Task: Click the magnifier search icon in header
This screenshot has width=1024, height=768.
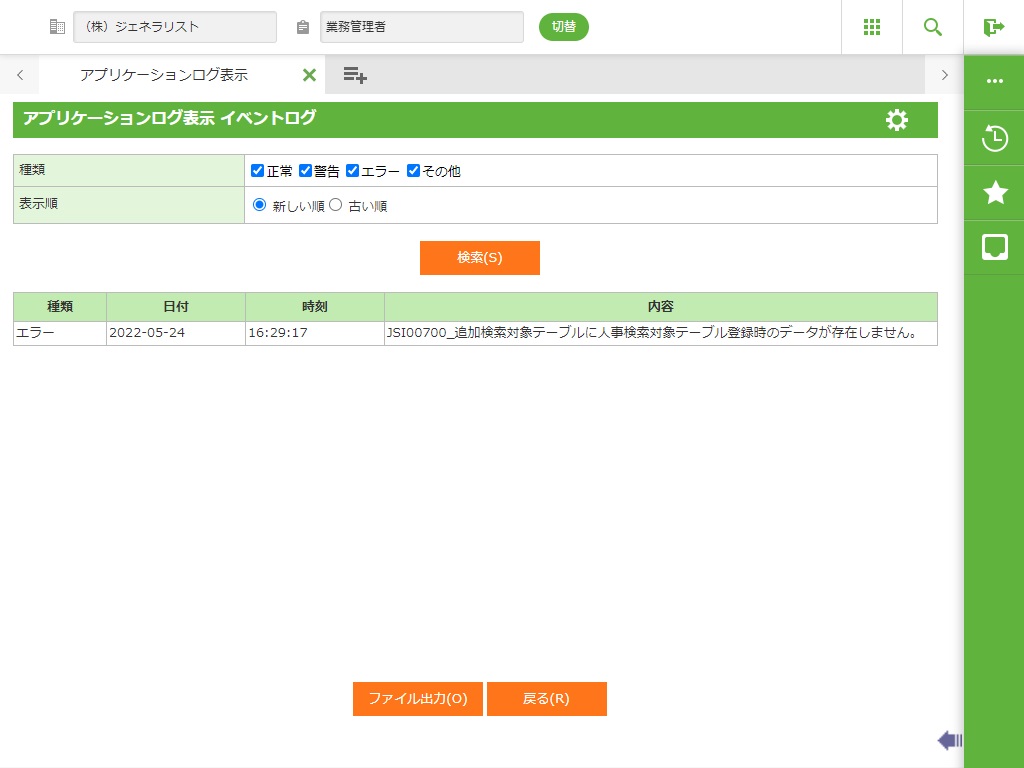Action: coord(933,27)
